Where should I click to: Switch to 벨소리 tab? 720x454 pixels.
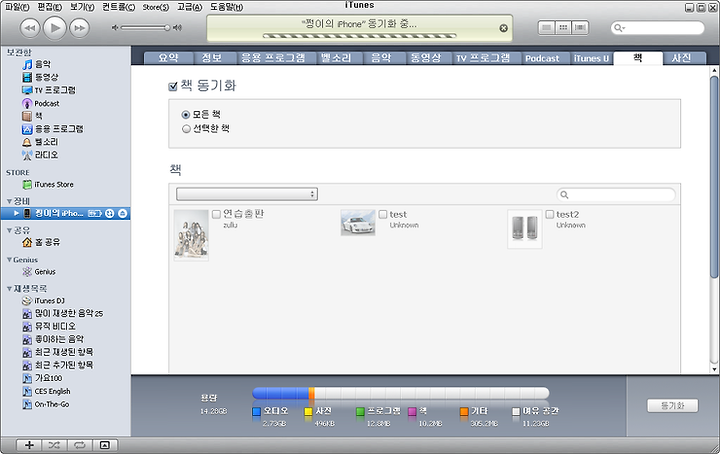click(336, 58)
